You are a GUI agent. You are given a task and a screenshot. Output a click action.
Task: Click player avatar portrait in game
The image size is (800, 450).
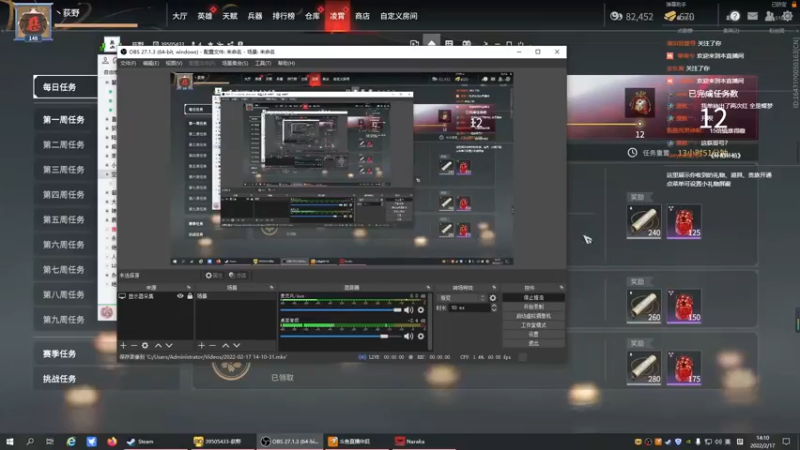tap(33, 21)
